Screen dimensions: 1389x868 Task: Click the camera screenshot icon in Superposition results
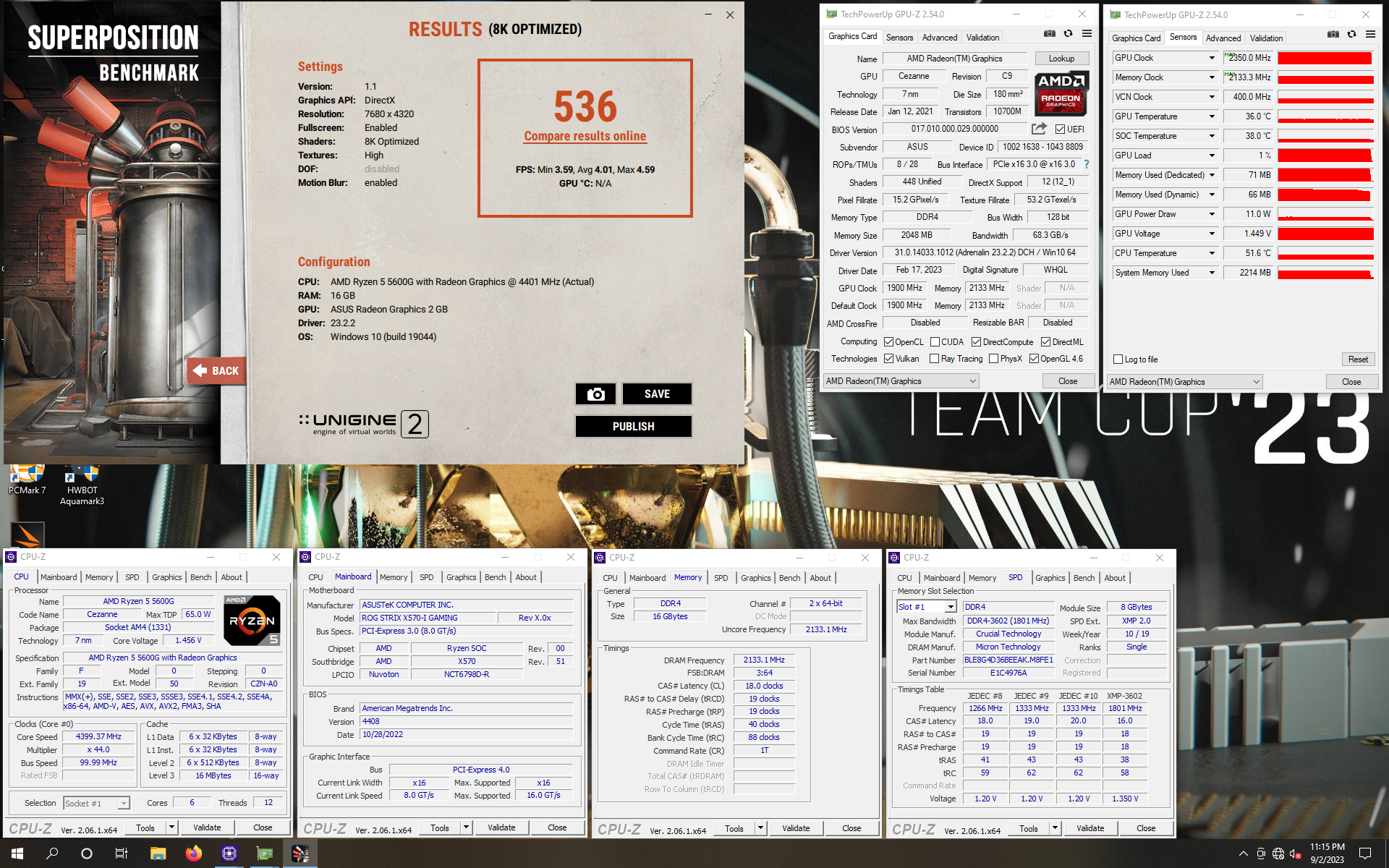595,393
